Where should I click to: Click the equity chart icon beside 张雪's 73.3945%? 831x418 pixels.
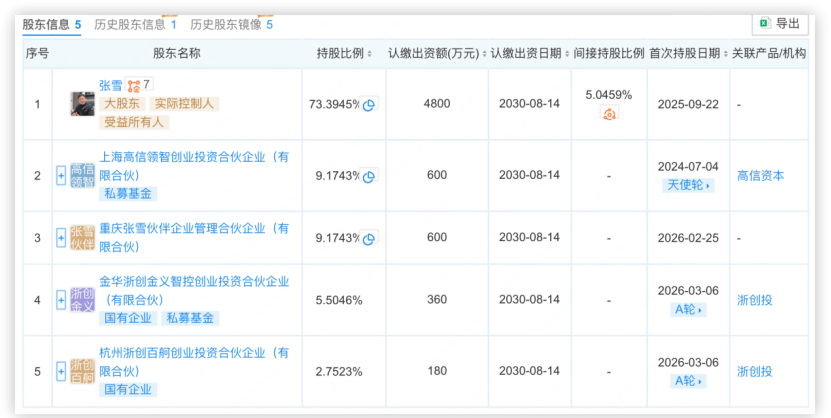(369, 105)
